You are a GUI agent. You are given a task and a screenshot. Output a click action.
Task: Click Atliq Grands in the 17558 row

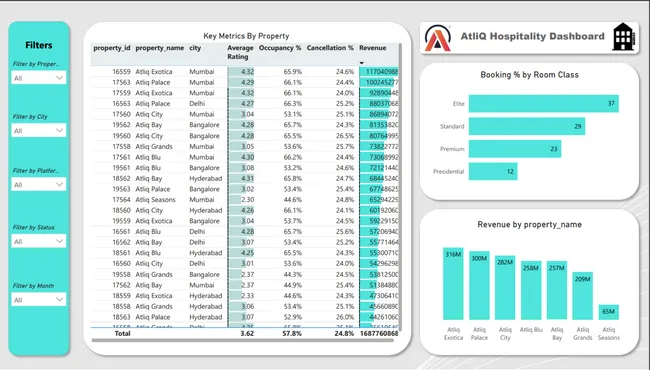154,147
